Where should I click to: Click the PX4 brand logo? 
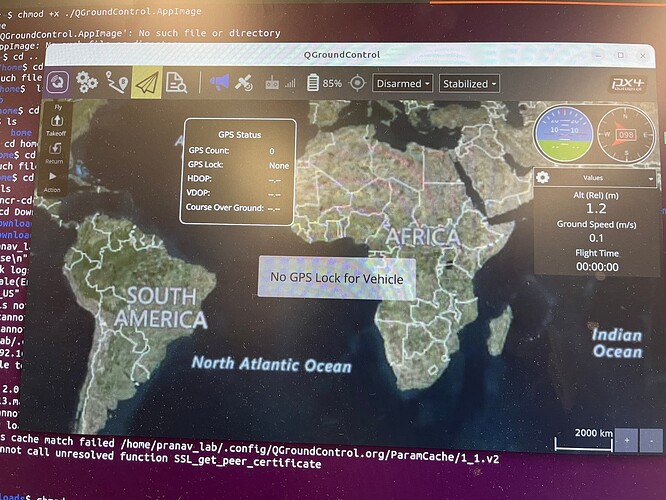[628, 84]
